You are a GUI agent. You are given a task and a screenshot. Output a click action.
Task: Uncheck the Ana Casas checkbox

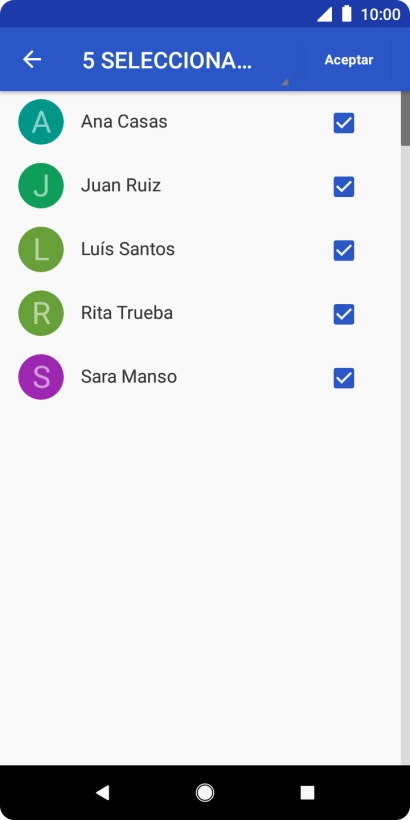[x=344, y=123]
